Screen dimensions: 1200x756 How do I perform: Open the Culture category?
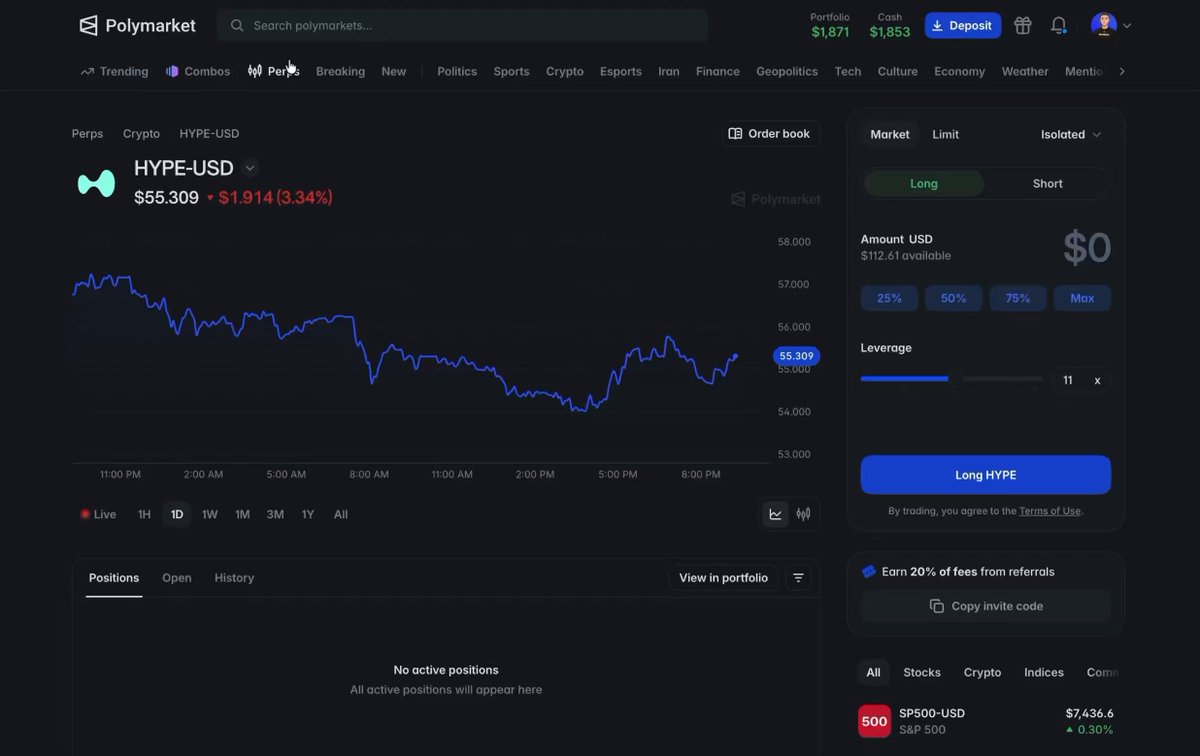tap(898, 71)
